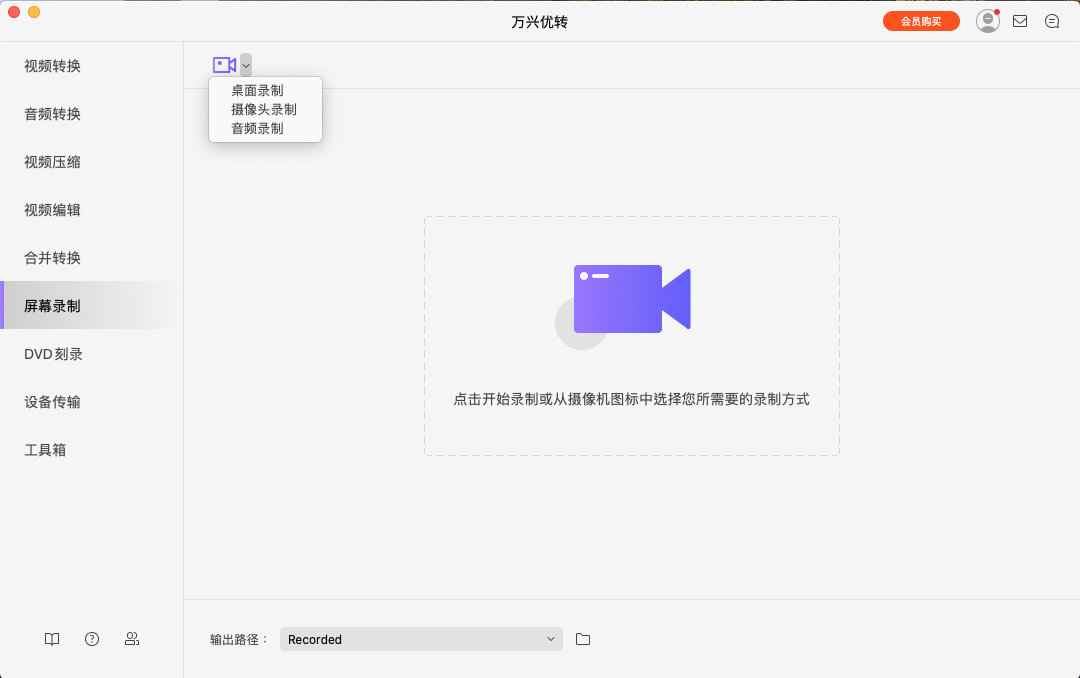Expand the recording mode dropdown arrow
The height and width of the screenshot is (678, 1080).
[245, 64]
